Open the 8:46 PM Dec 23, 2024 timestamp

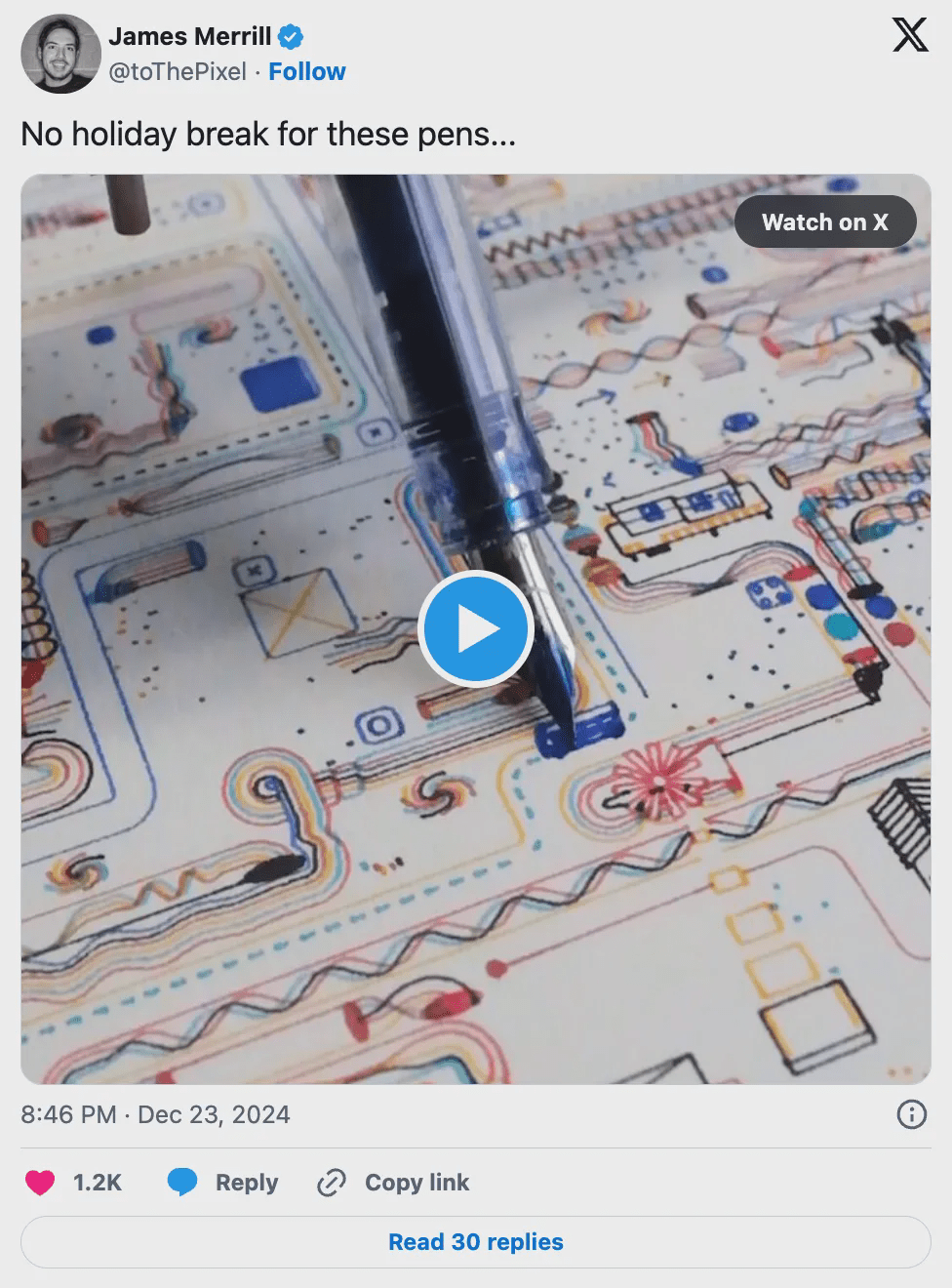pos(156,1114)
